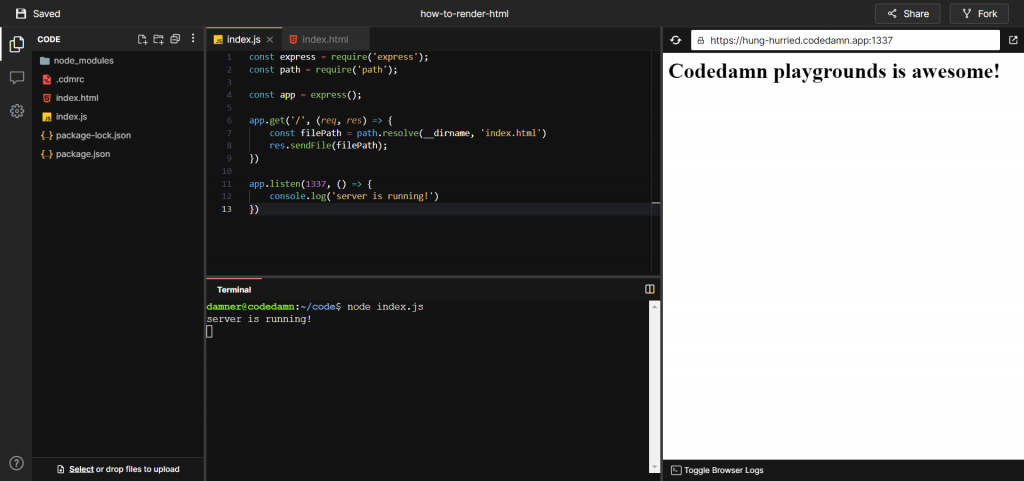1024x481 pixels.
Task: Click the Share button
Action: point(907,13)
